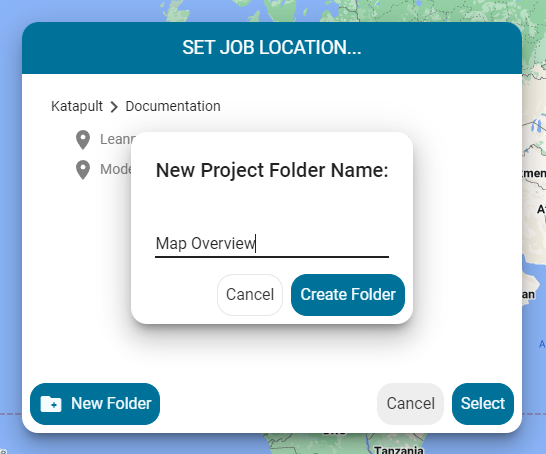Open the Documentation breadcrumb folder

point(173,106)
